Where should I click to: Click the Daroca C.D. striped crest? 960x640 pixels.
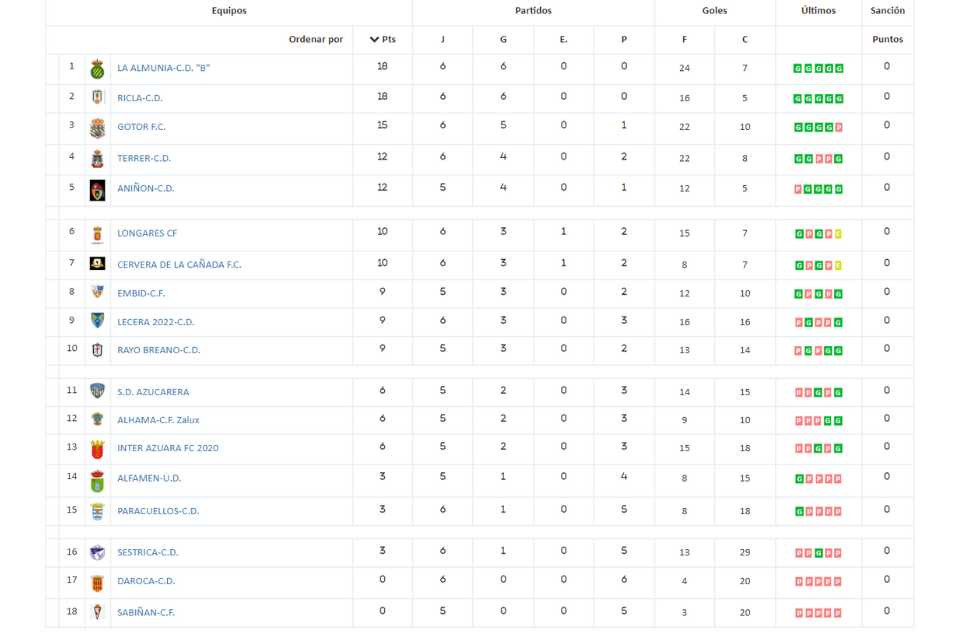tap(97, 582)
